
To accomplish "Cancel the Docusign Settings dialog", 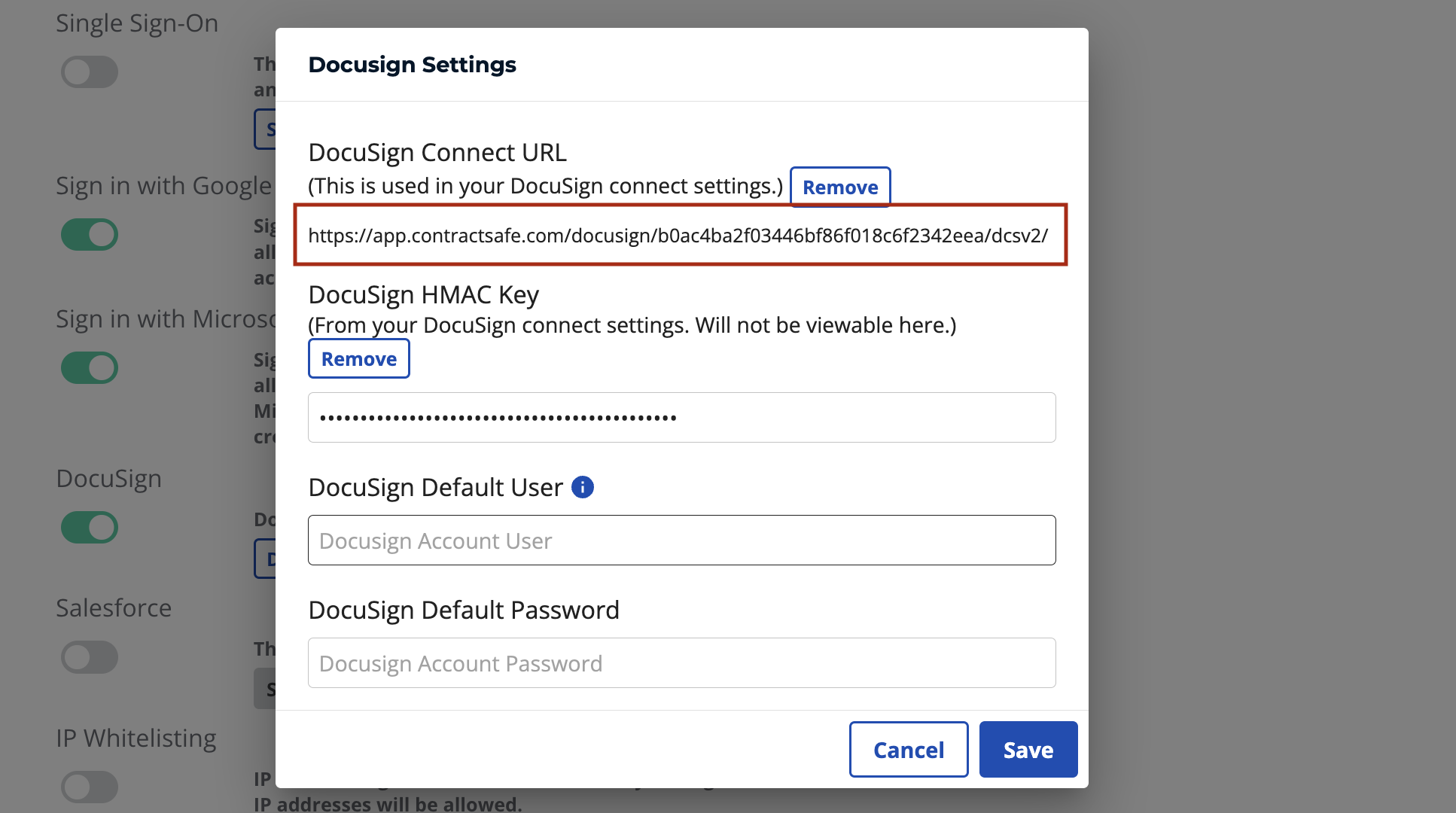I will coord(908,749).
